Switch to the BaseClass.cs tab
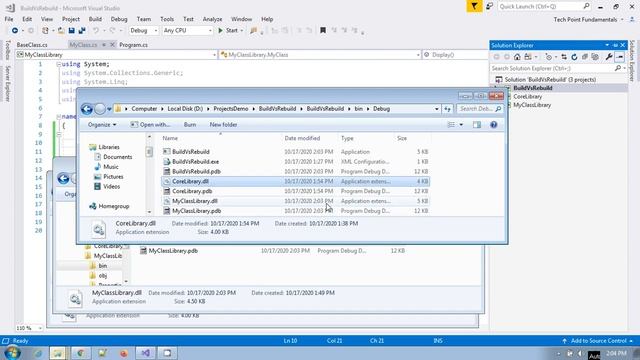640x360 pixels. [32, 45]
